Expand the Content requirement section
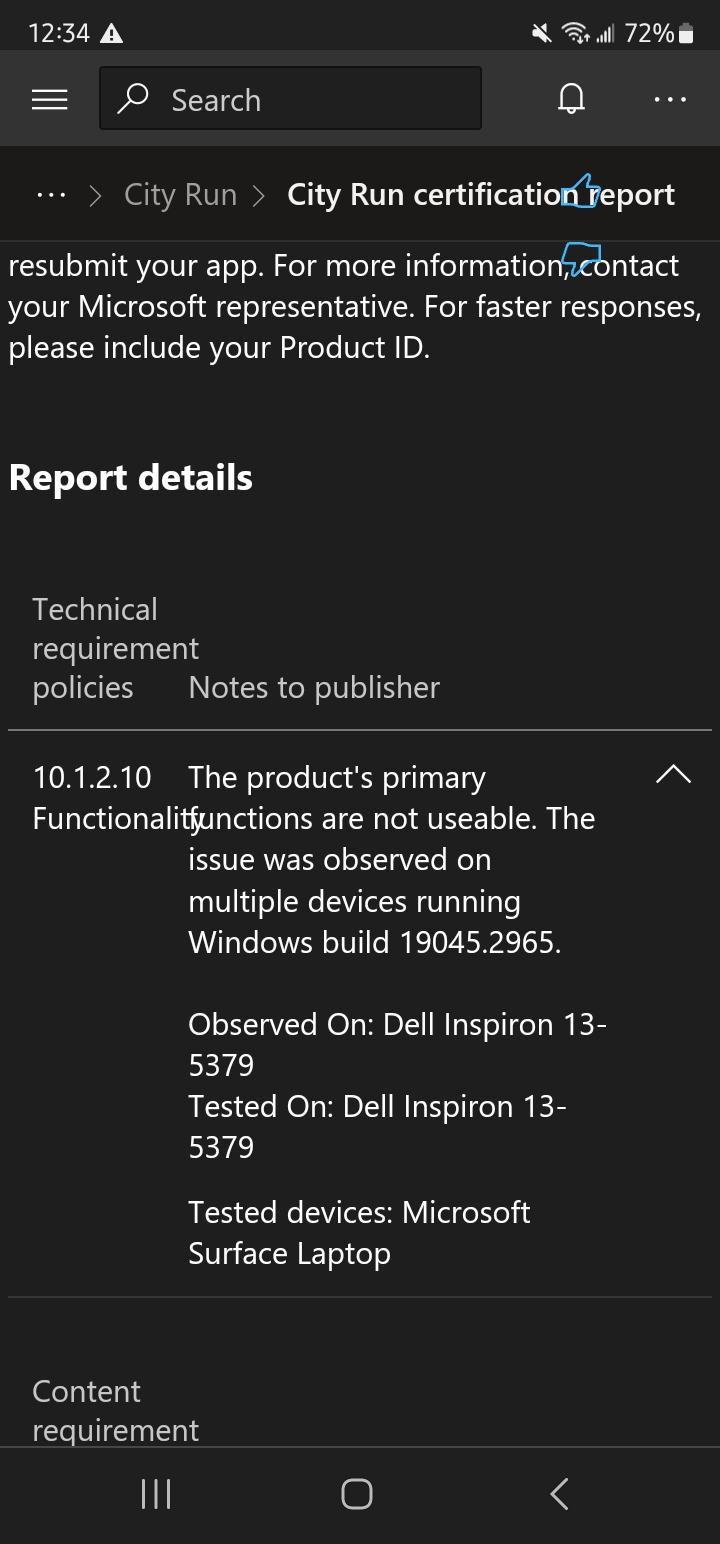 [x=115, y=1410]
